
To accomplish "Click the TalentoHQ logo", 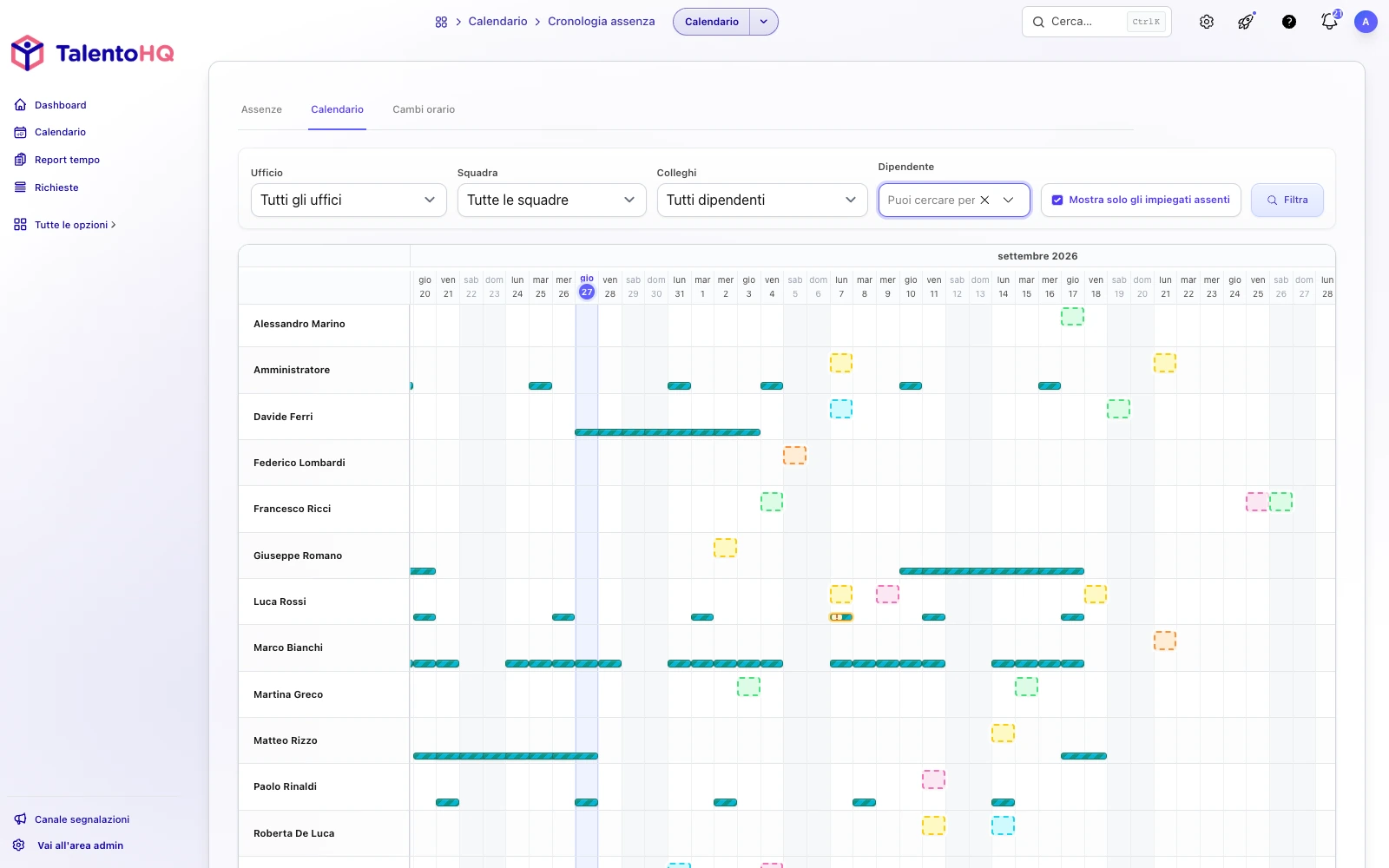I will coord(92,53).
